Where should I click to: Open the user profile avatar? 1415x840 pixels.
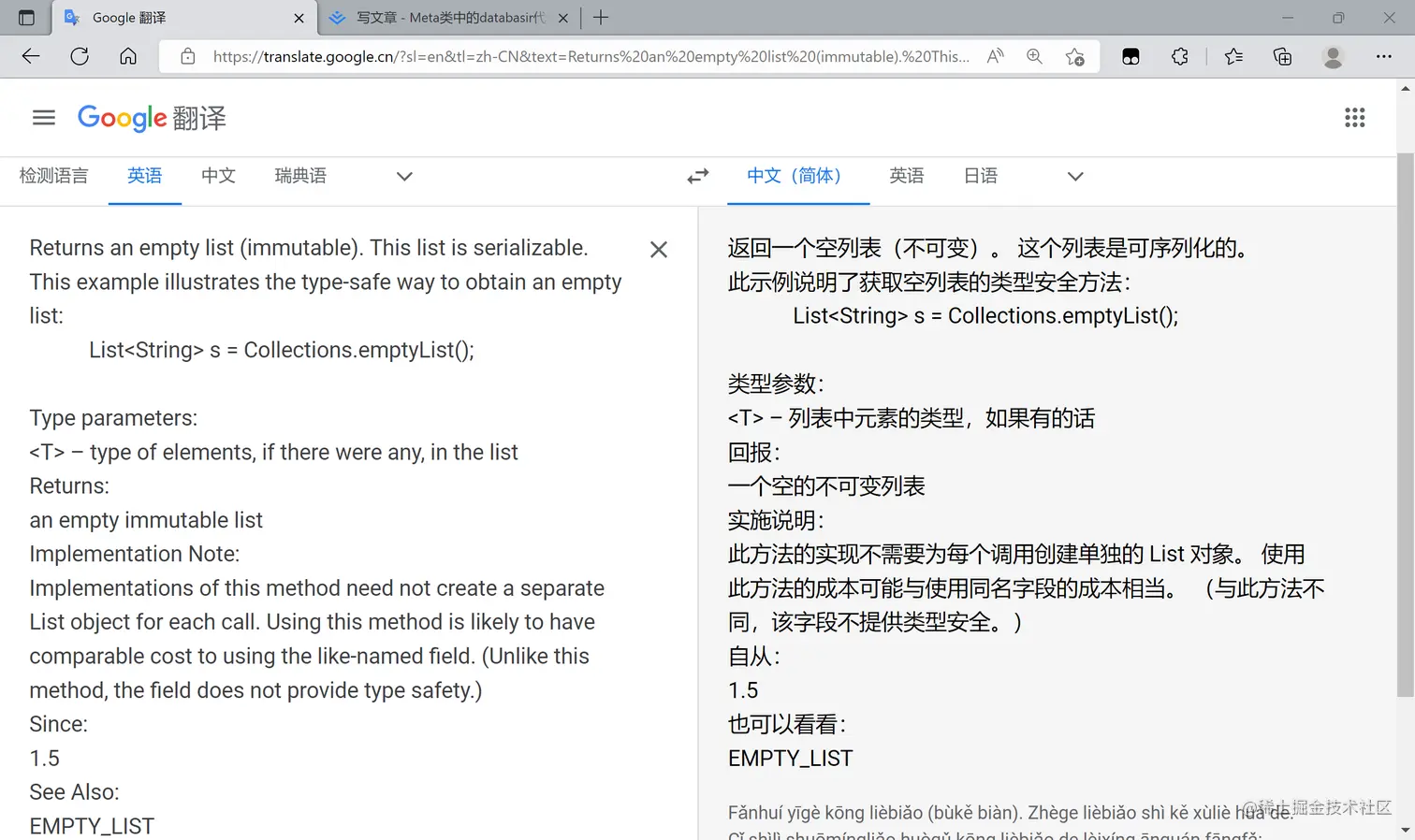(1333, 56)
